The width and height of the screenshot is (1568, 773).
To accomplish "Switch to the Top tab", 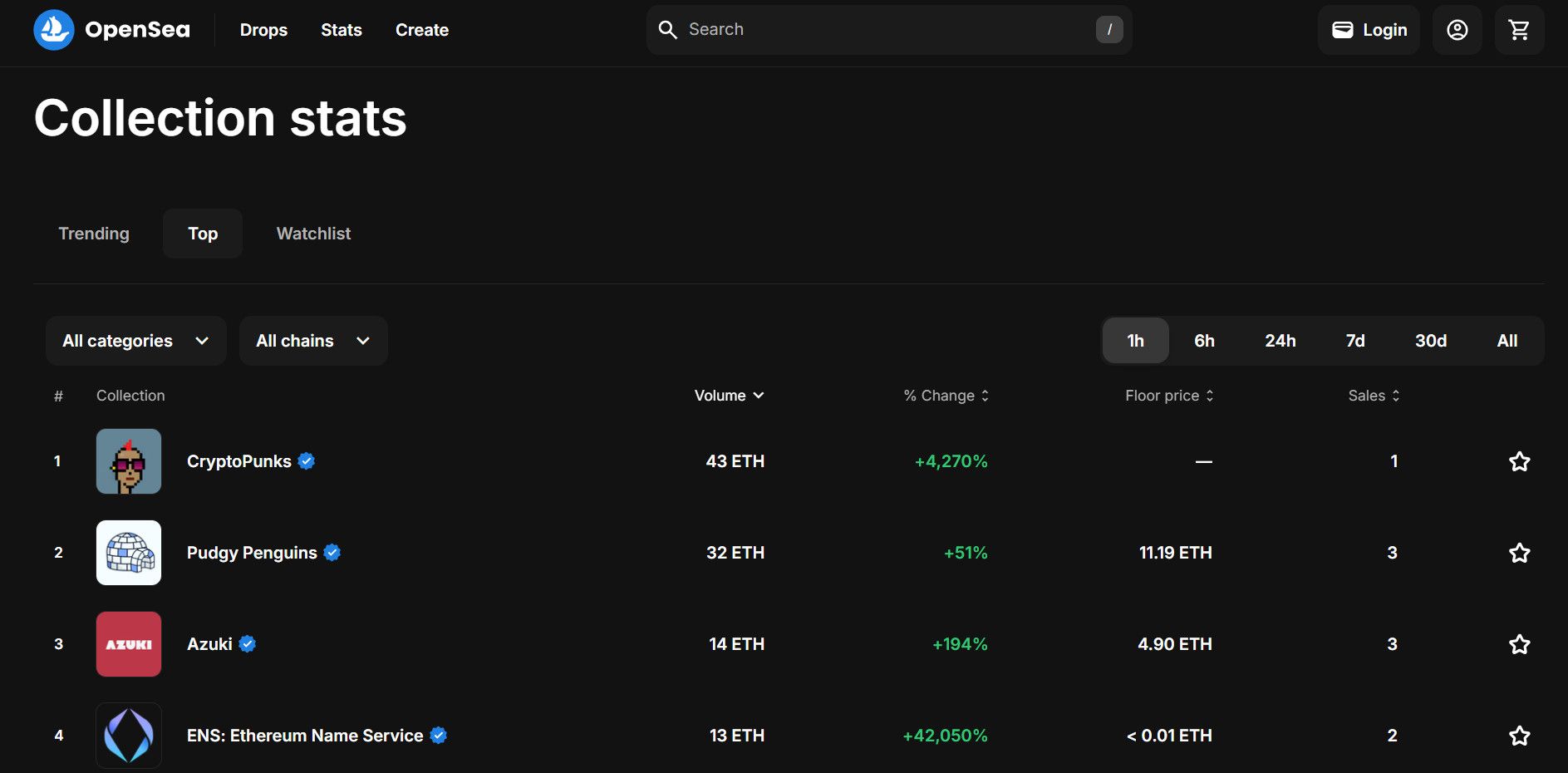I will pyautogui.click(x=203, y=234).
